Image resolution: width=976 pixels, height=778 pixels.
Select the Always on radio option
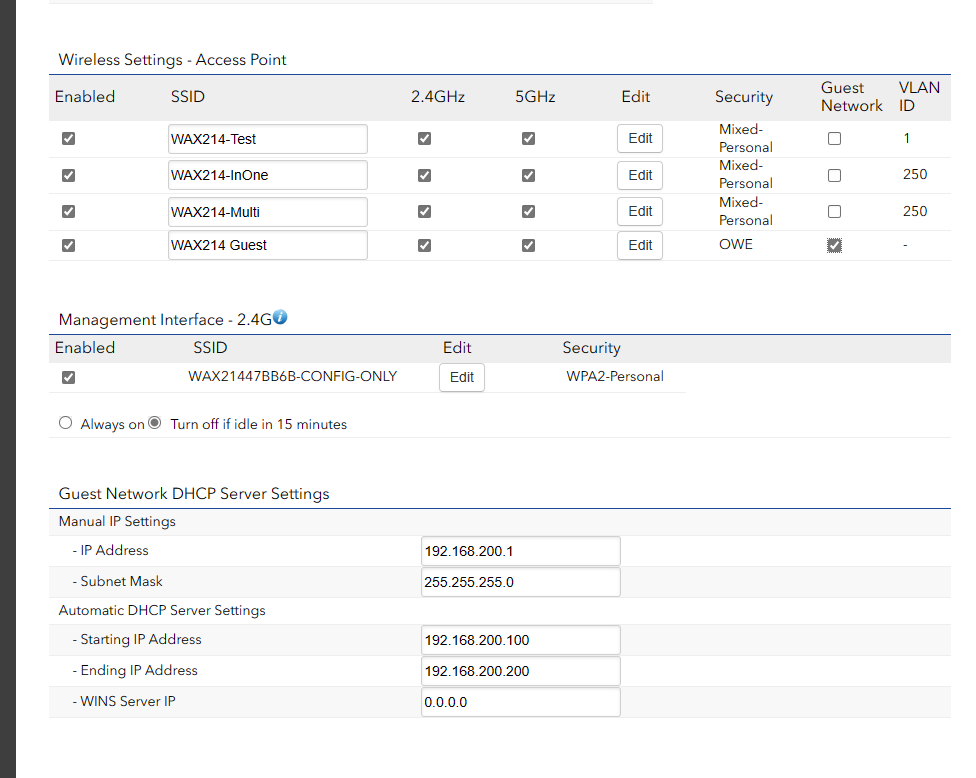point(66,423)
